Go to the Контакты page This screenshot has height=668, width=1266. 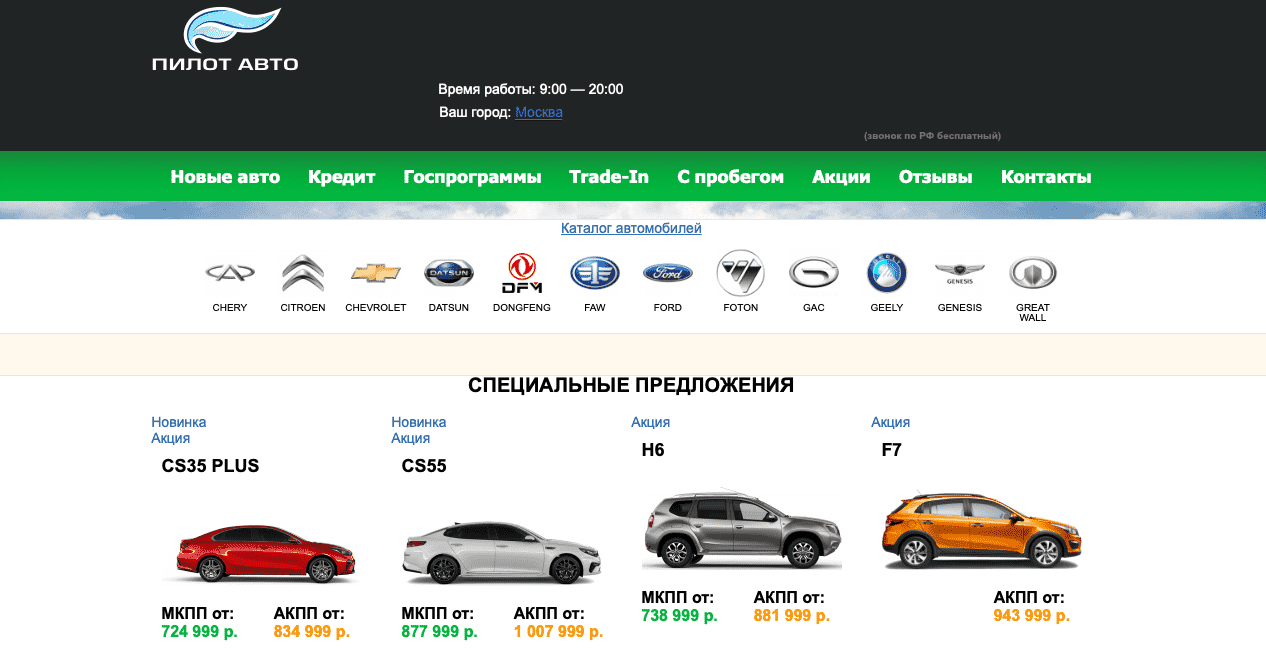[x=1045, y=176]
